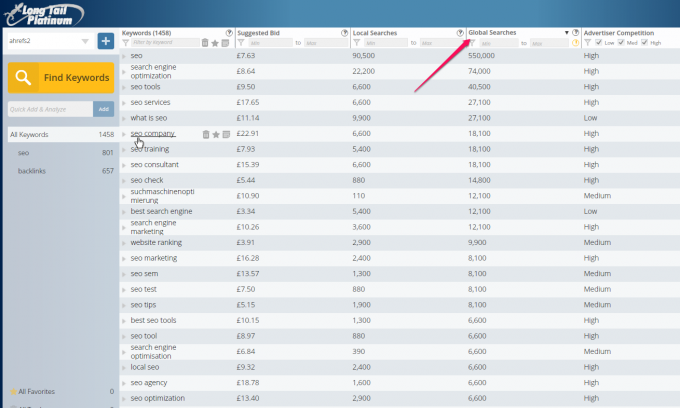Image resolution: width=680 pixels, height=408 pixels.
Task: Click the Global Searches sort arrow
Action: 566,33
